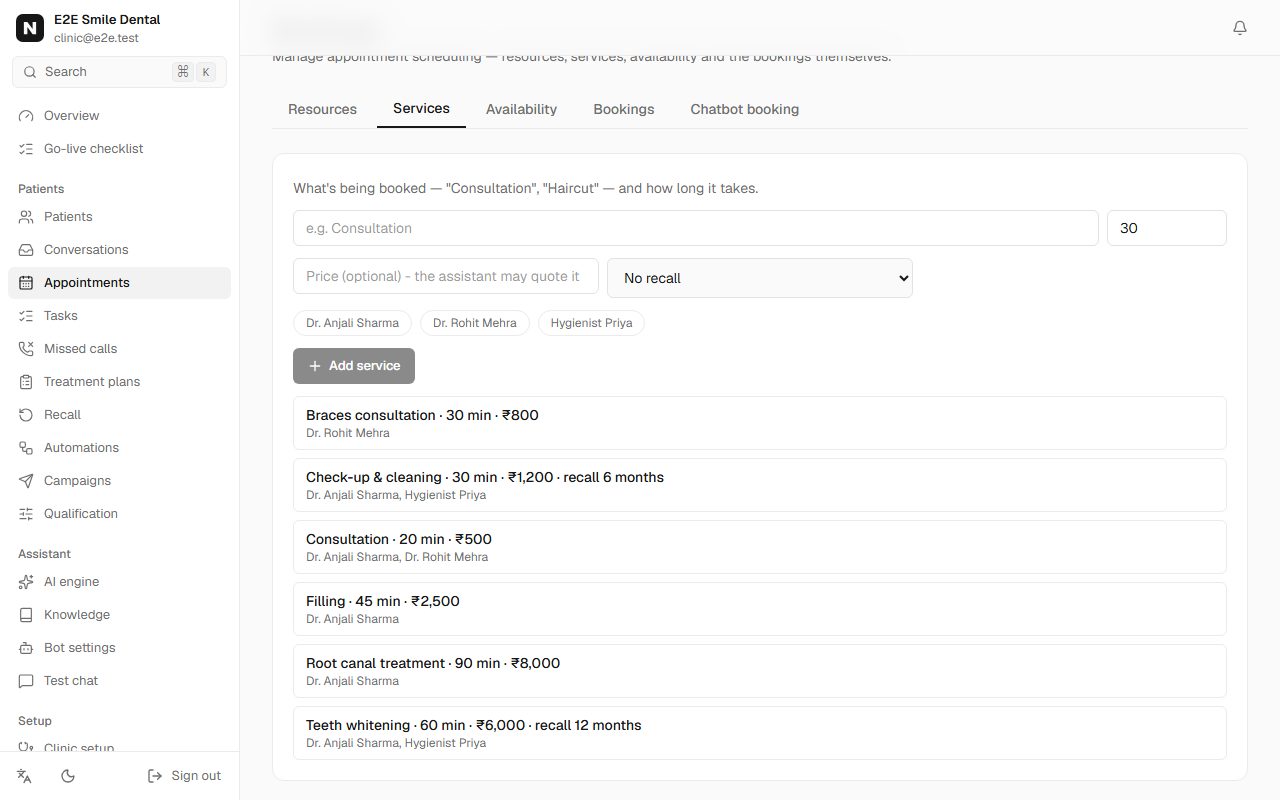Viewport: 1280px width, 800px height.
Task: Toggle the Hygienist Priya resource chip
Action: point(591,323)
